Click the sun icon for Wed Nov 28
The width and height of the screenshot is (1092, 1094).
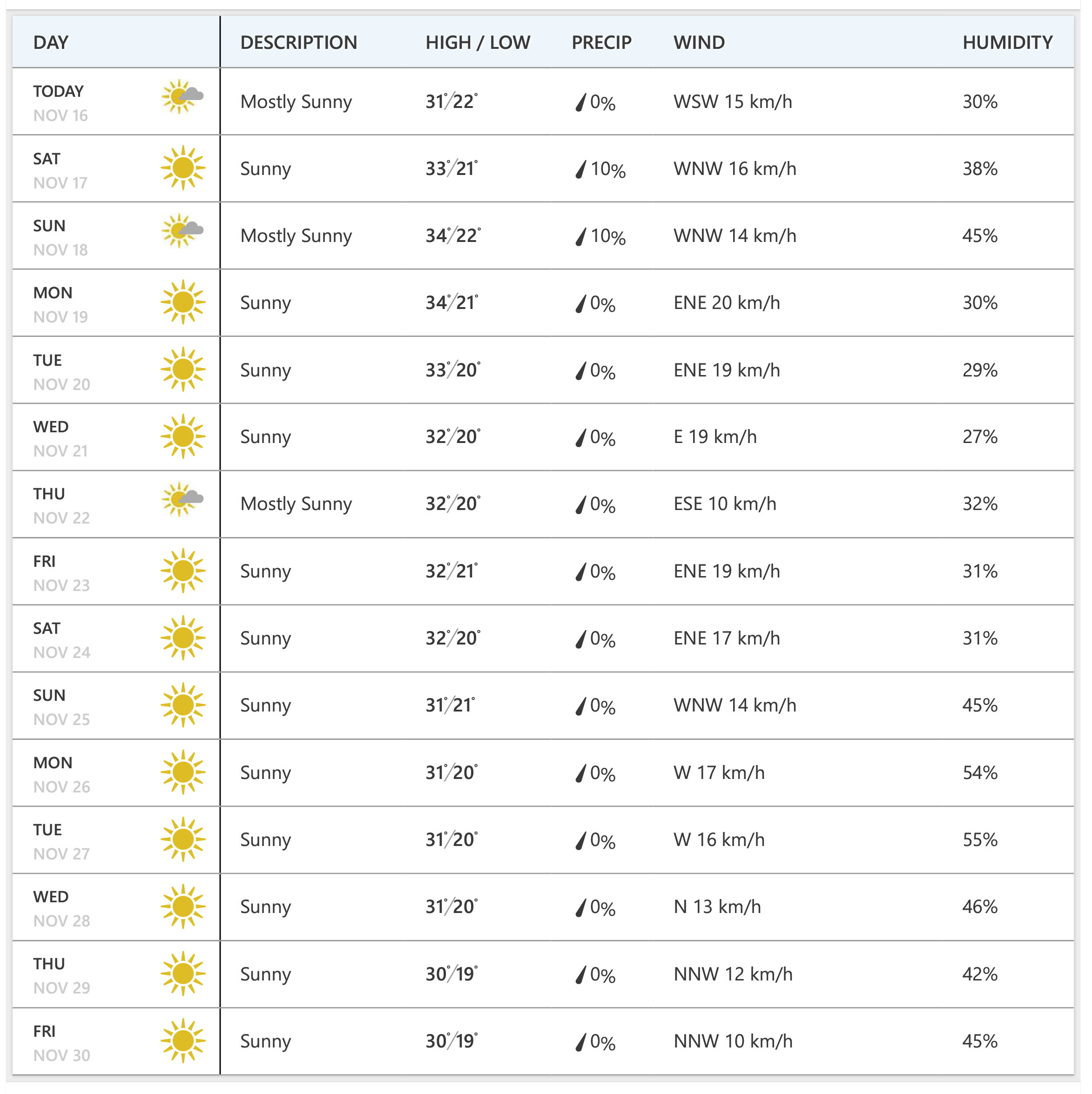tap(182, 906)
